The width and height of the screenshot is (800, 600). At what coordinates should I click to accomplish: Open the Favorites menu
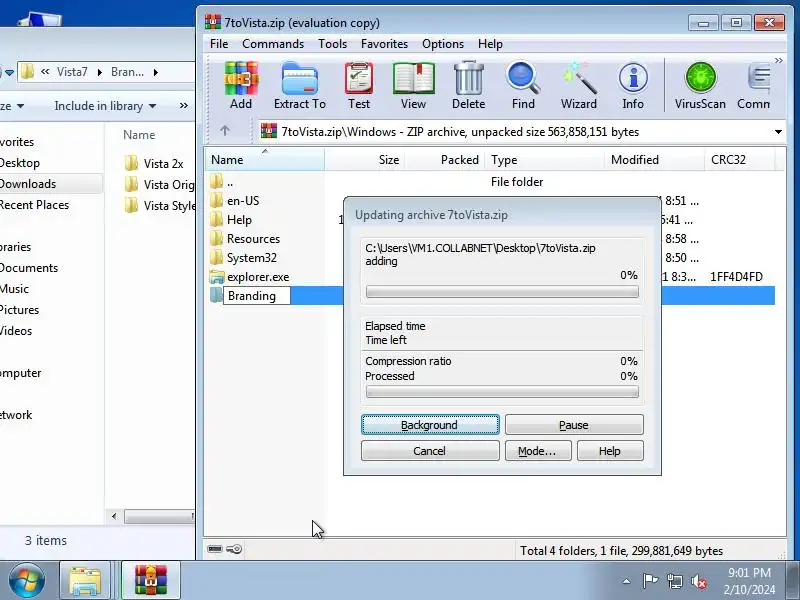[x=384, y=44]
